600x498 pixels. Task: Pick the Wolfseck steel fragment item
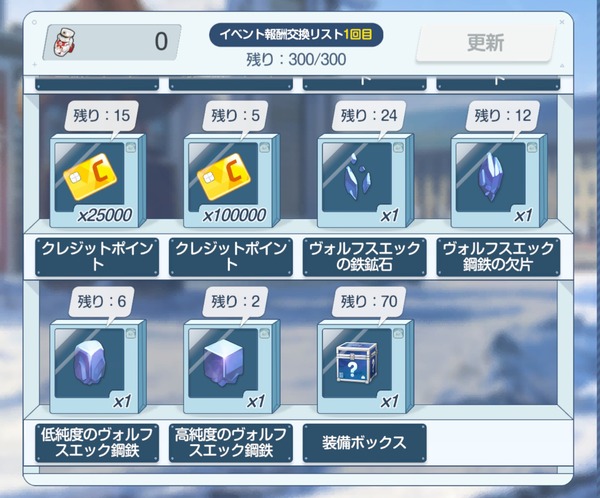(499, 181)
